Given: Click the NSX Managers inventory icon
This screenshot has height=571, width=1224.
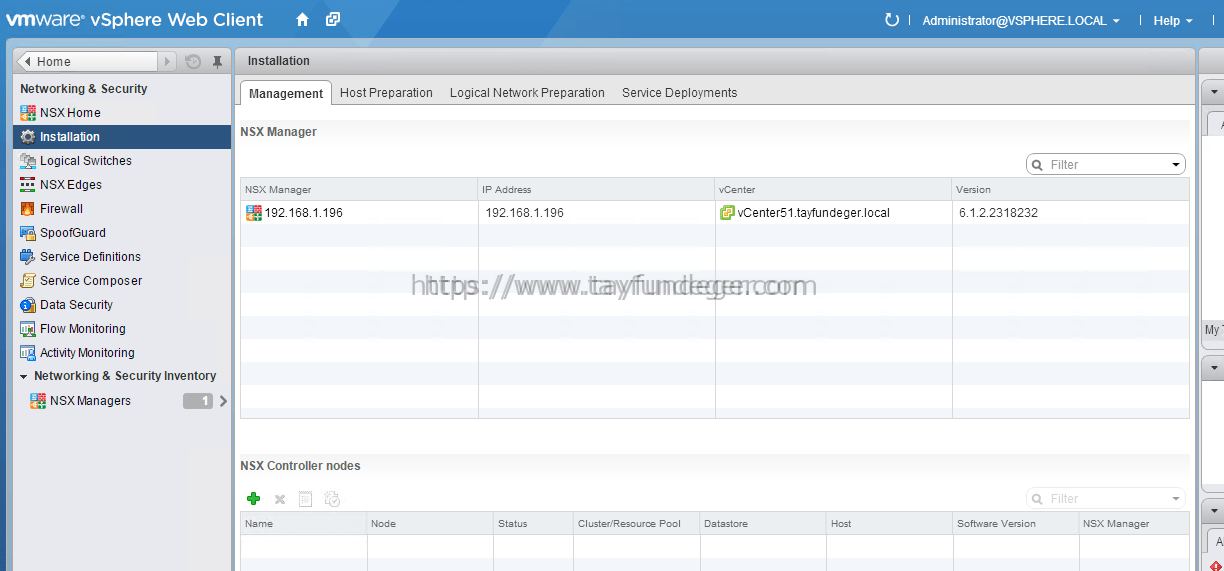Looking at the screenshot, I should pos(38,401).
